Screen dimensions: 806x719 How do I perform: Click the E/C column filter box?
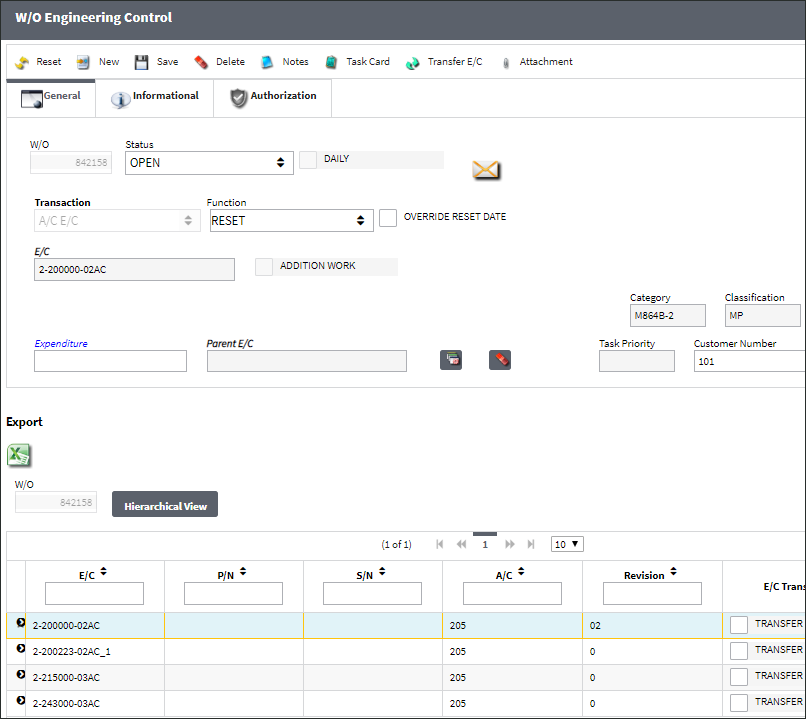pyautogui.click(x=94, y=594)
